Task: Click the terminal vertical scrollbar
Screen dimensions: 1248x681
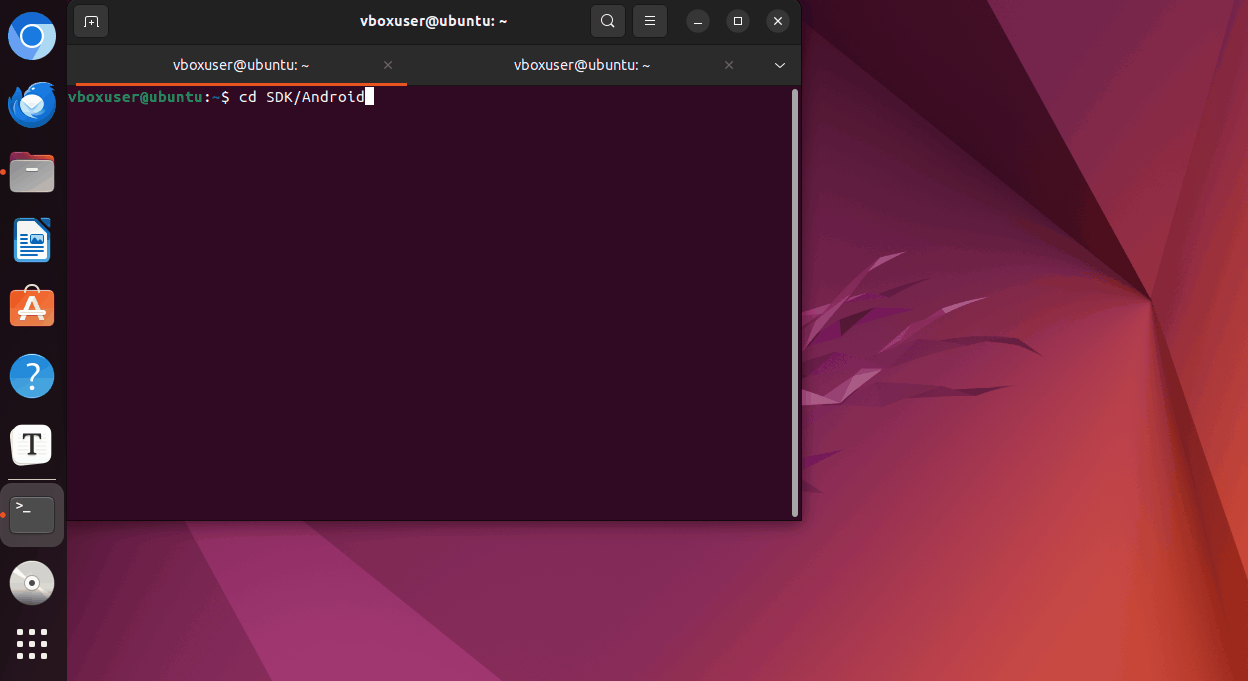Action: click(x=795, y=300)
